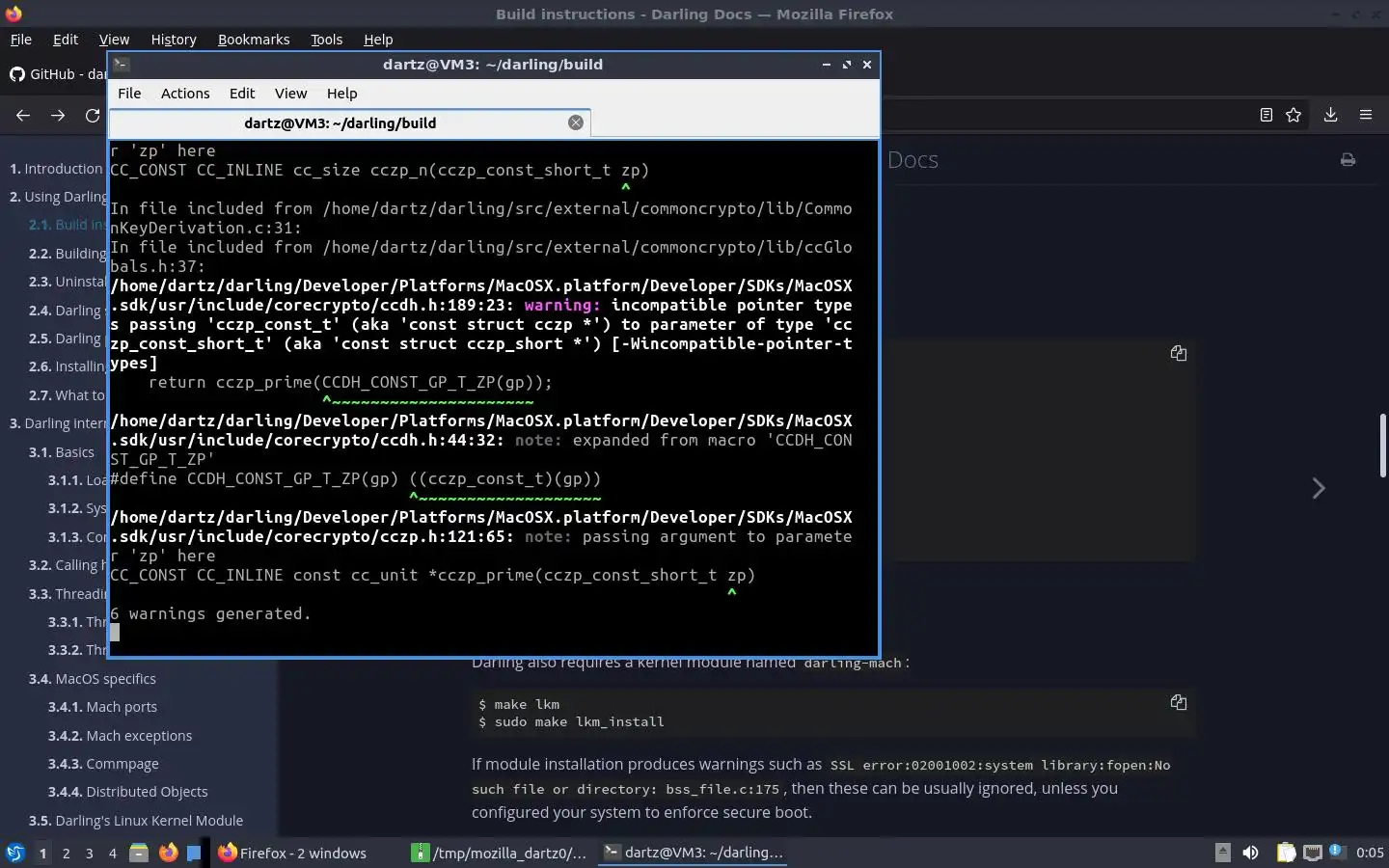Open 2.2. Building sidebar entry
This screenshot has height=868, width=1389.
pyautogui.click(x=68, y=254)
